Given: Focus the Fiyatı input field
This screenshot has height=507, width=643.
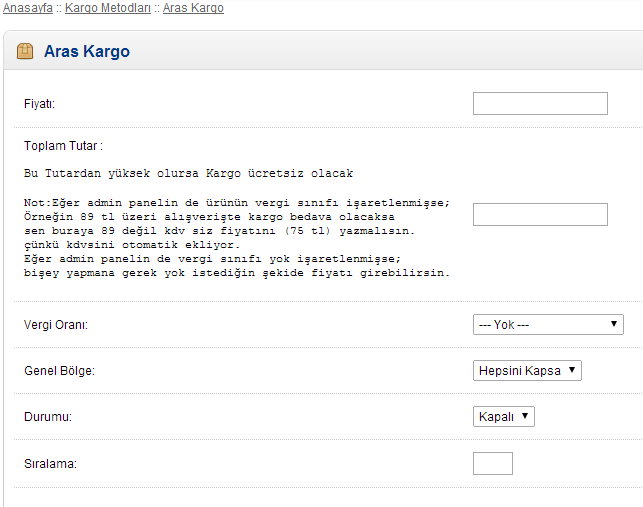Looking at the screenshot, I should 539,103.
